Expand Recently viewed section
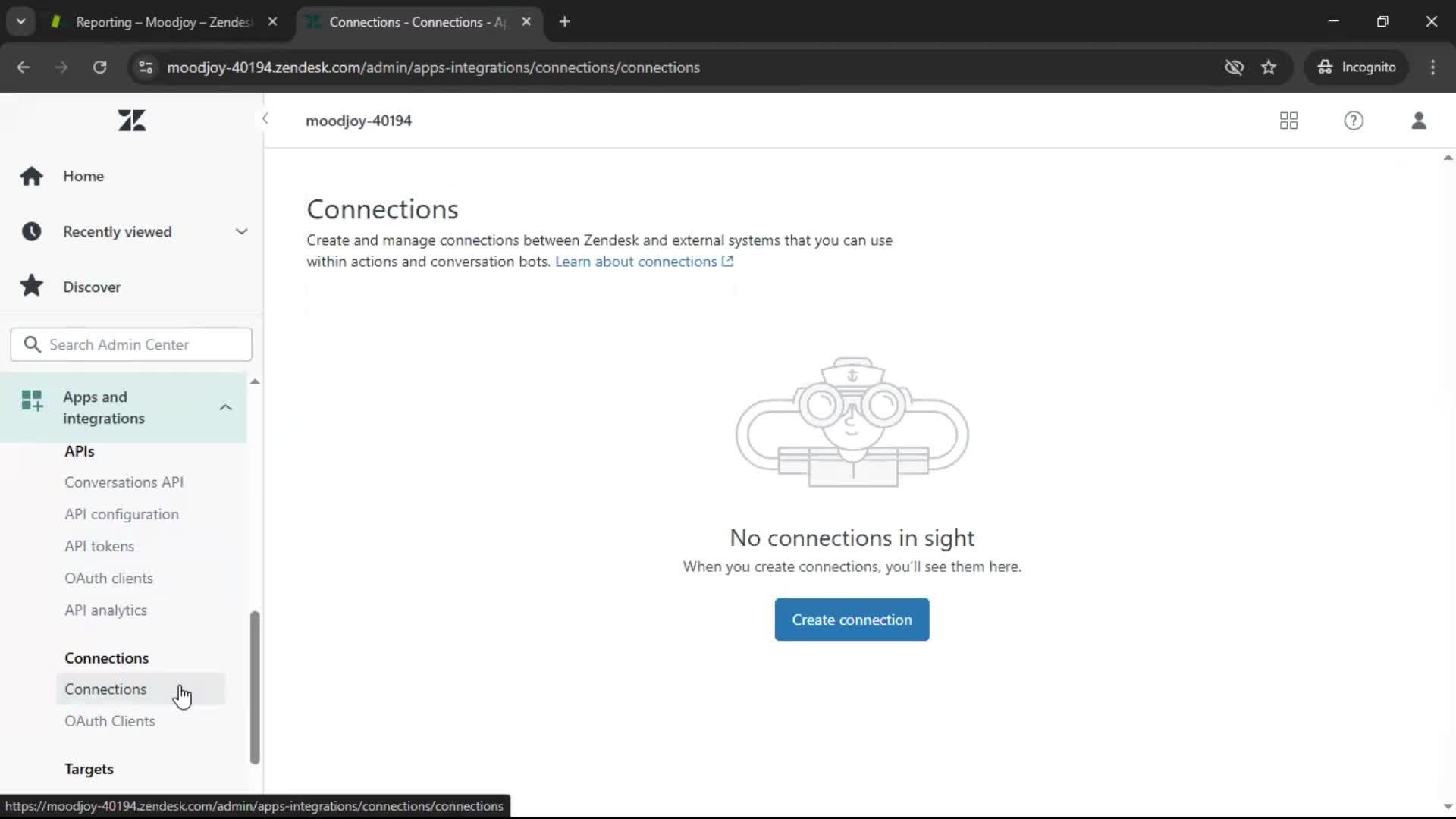 click(241, 231)
